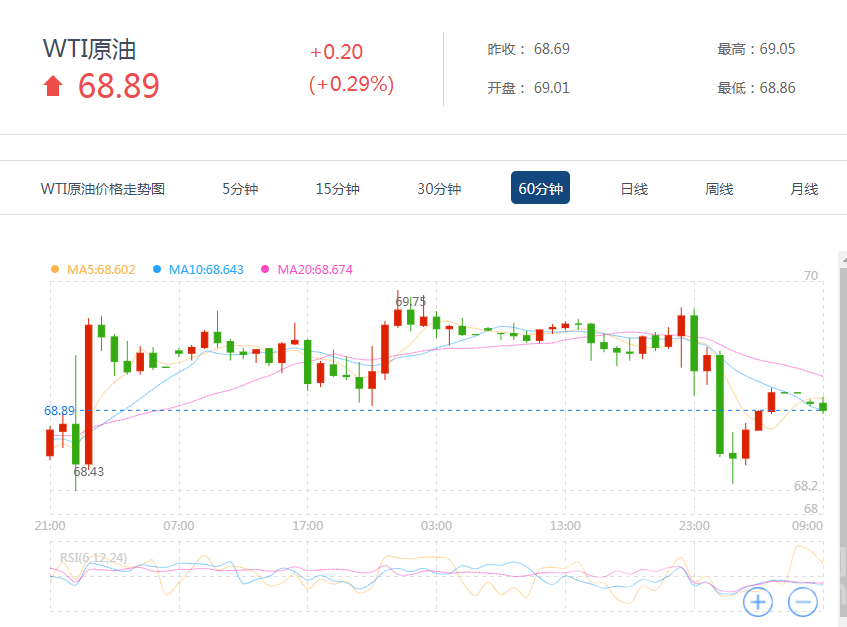Click the blue 68.89 price line label
The width and height of the screenshot is (847, 627).
pyautogui.click(x=59, y=410)
